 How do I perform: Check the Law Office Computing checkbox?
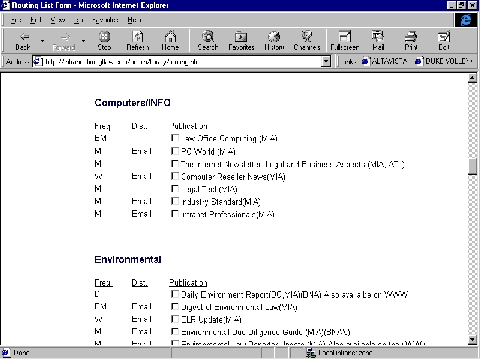175,138
